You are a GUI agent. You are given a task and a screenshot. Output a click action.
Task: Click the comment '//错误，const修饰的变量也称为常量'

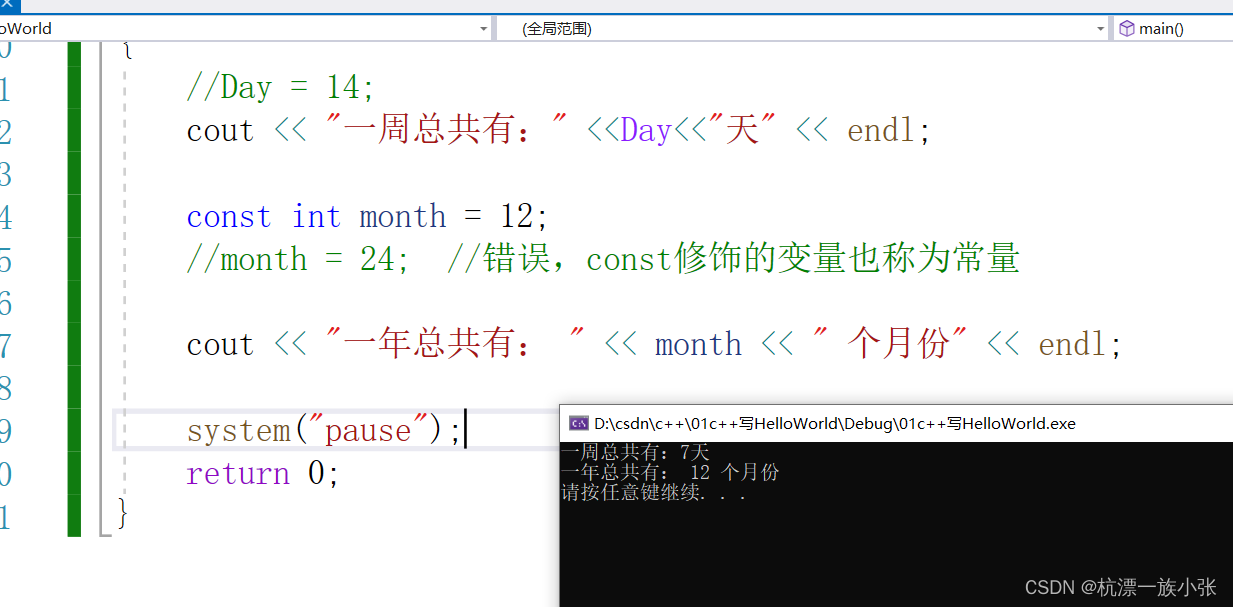tap(733, 260)
